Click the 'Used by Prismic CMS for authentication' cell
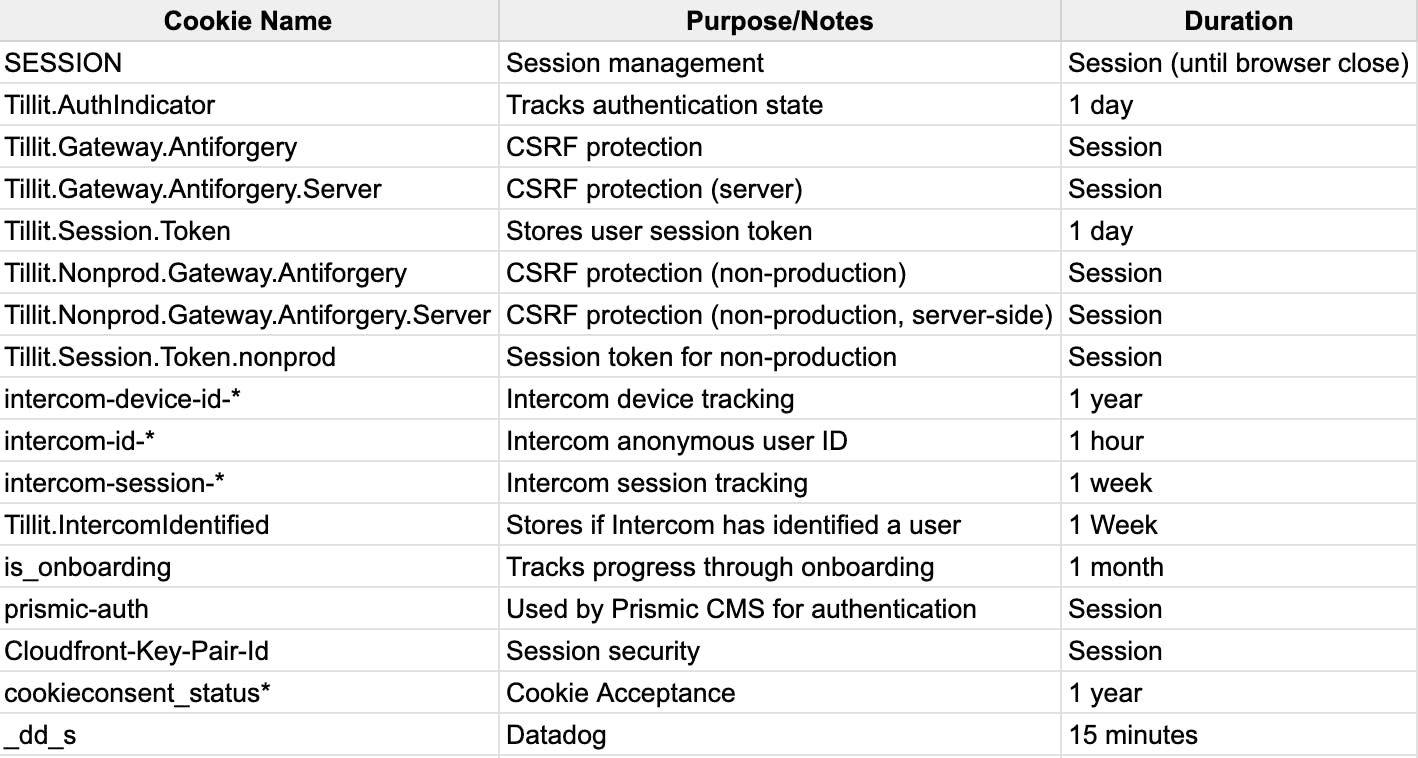This screenshot has height=758, width=1418. pyautogui.click(x=780, y=609)
